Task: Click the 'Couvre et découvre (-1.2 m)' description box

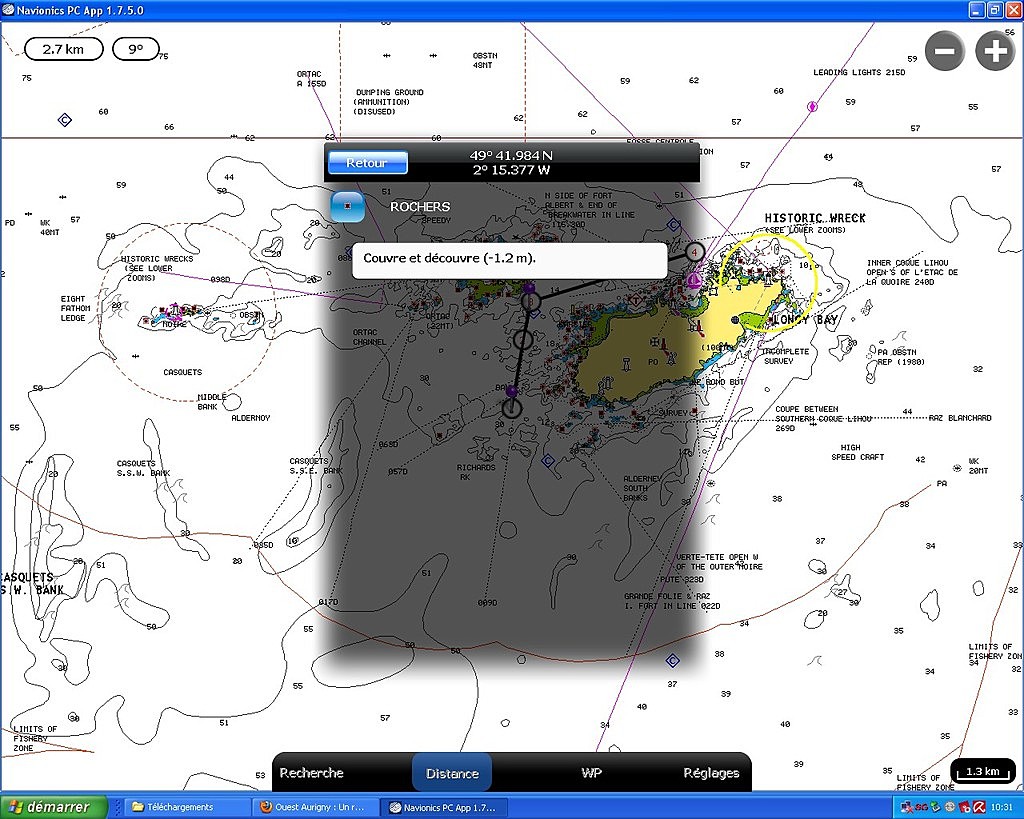Action: pyautogui.click(x=509, y=261)
